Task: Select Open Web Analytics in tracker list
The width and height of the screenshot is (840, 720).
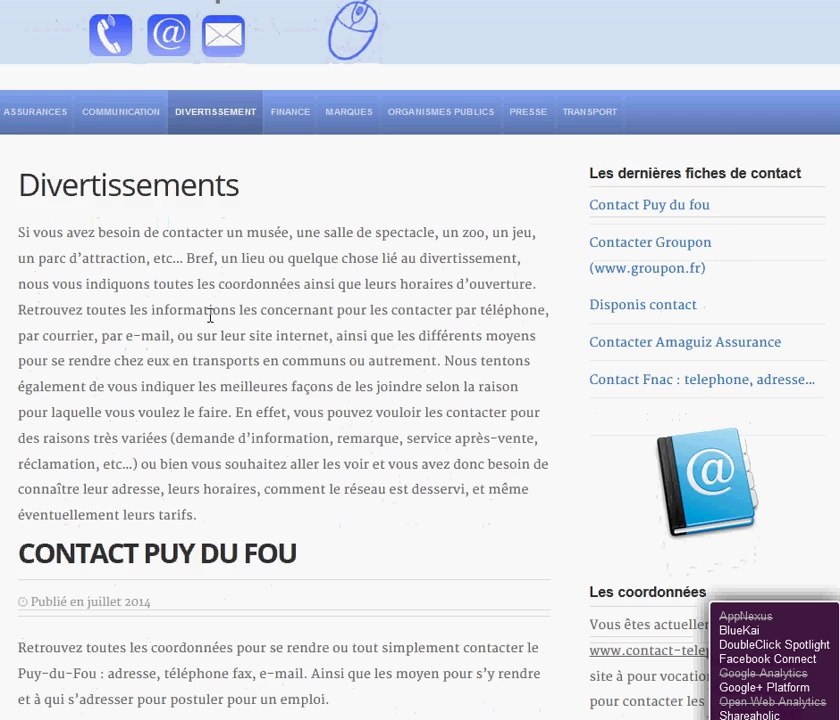Action: (772, 702)
